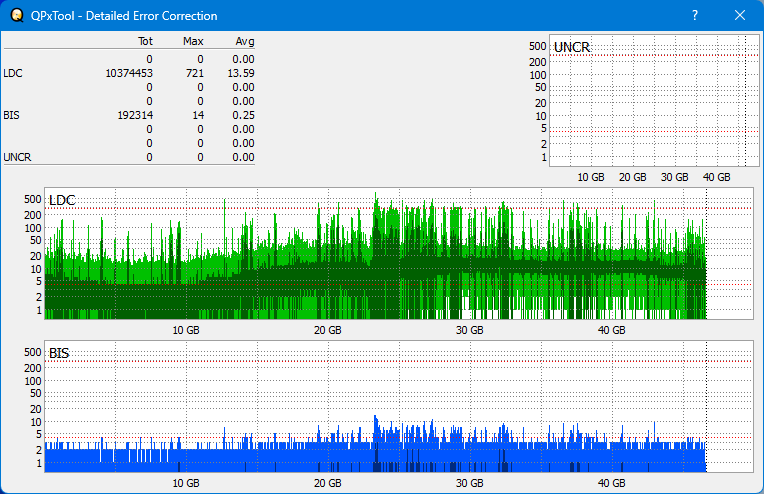Click the BIS max value 14

198,115
